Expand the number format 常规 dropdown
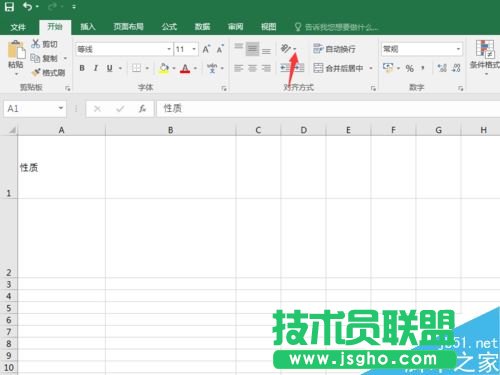This screenshot has height=375, width=500. click(x=458, y=49)
